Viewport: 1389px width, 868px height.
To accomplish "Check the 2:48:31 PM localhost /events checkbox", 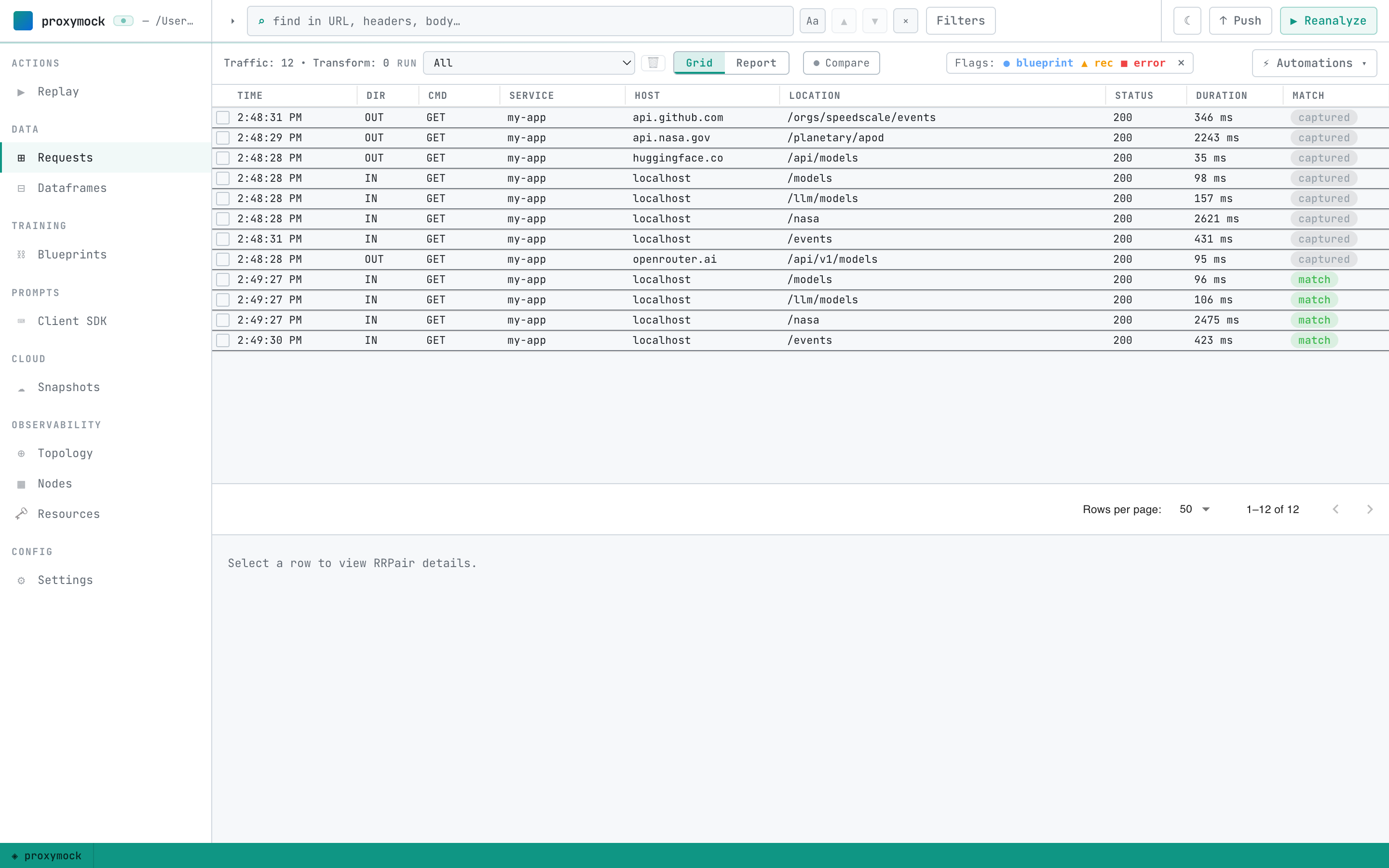I will 223,239.
